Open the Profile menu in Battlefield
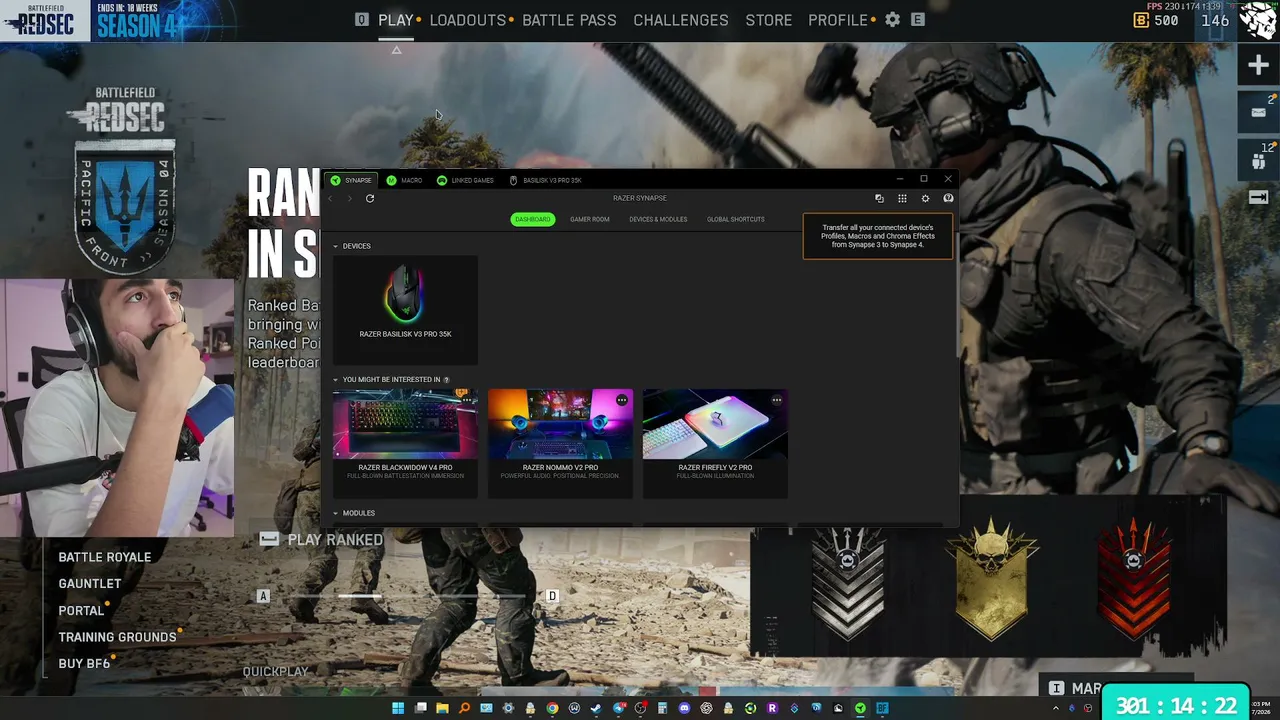This screenshot has height=720, width=1280. (x=838, y=20)
